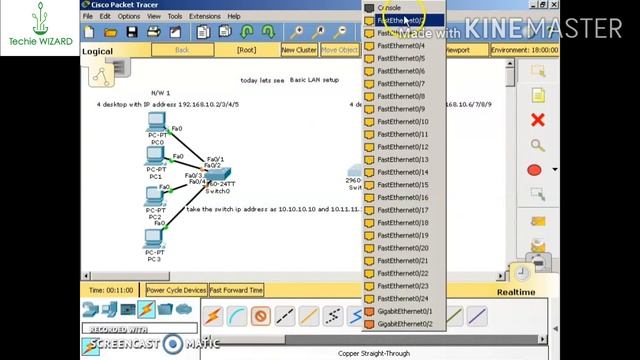640x360 pixels.
Task: Open the File menu
Action: (88, 16)
